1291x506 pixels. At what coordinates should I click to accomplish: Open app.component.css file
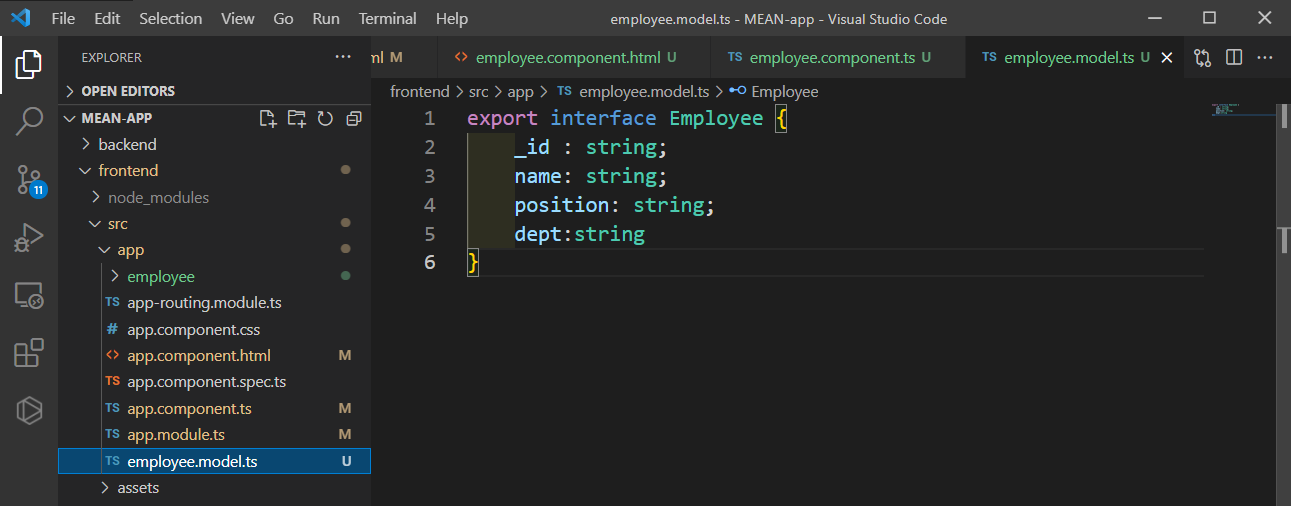(x=214, y=329)
